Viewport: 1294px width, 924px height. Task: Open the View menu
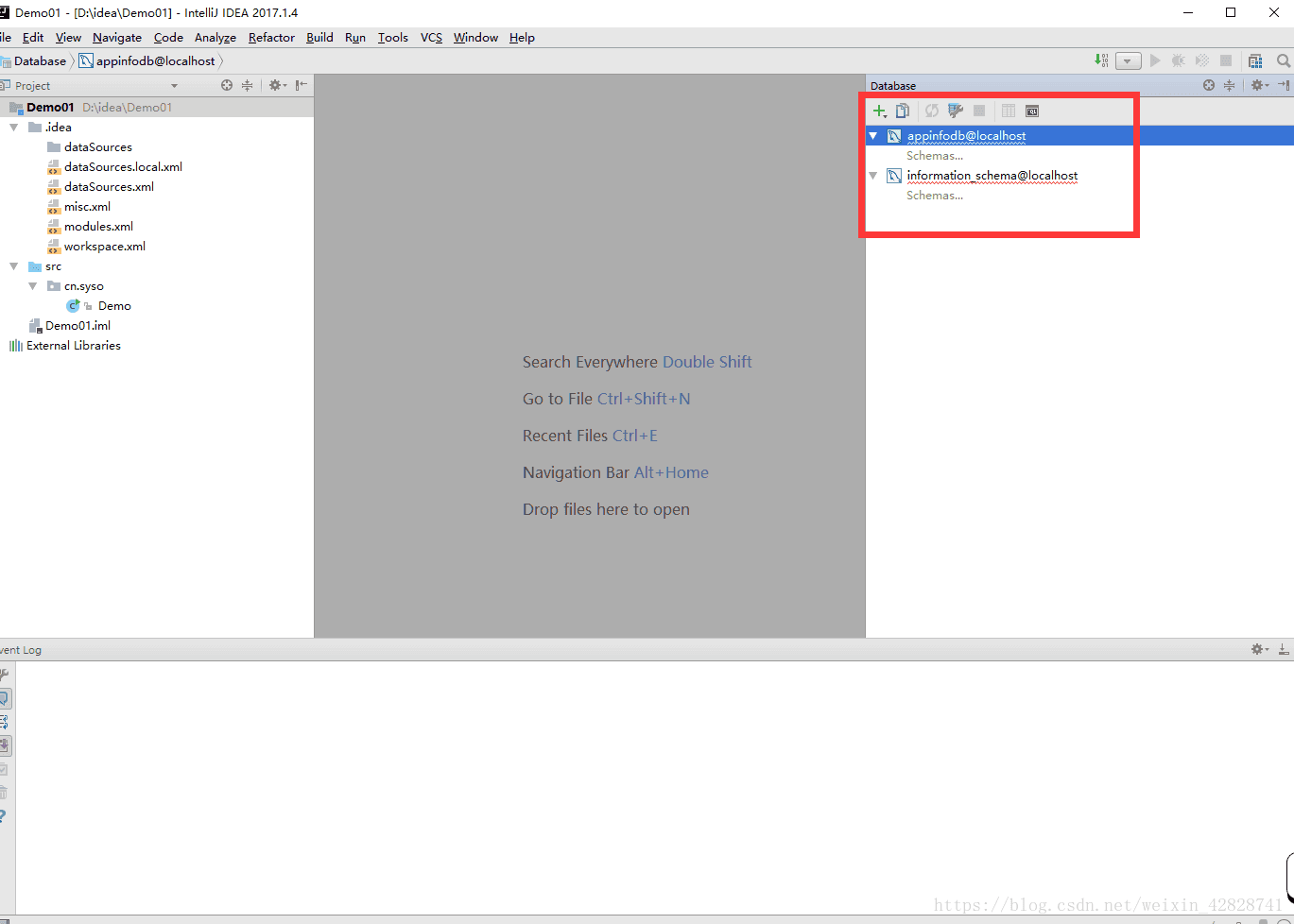pyautogui.click(x=68, y=38)
